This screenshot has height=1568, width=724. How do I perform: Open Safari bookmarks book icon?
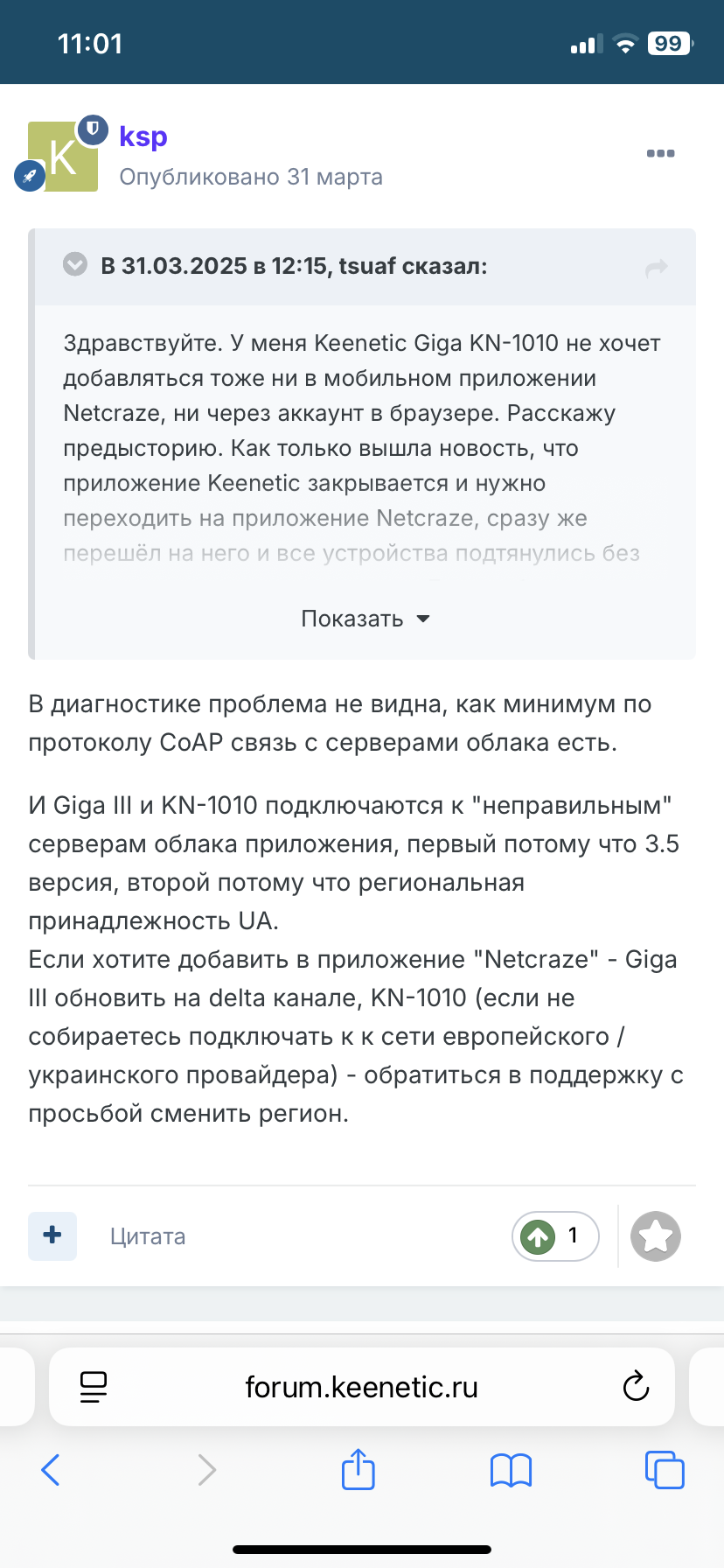tap(512, 1470)
